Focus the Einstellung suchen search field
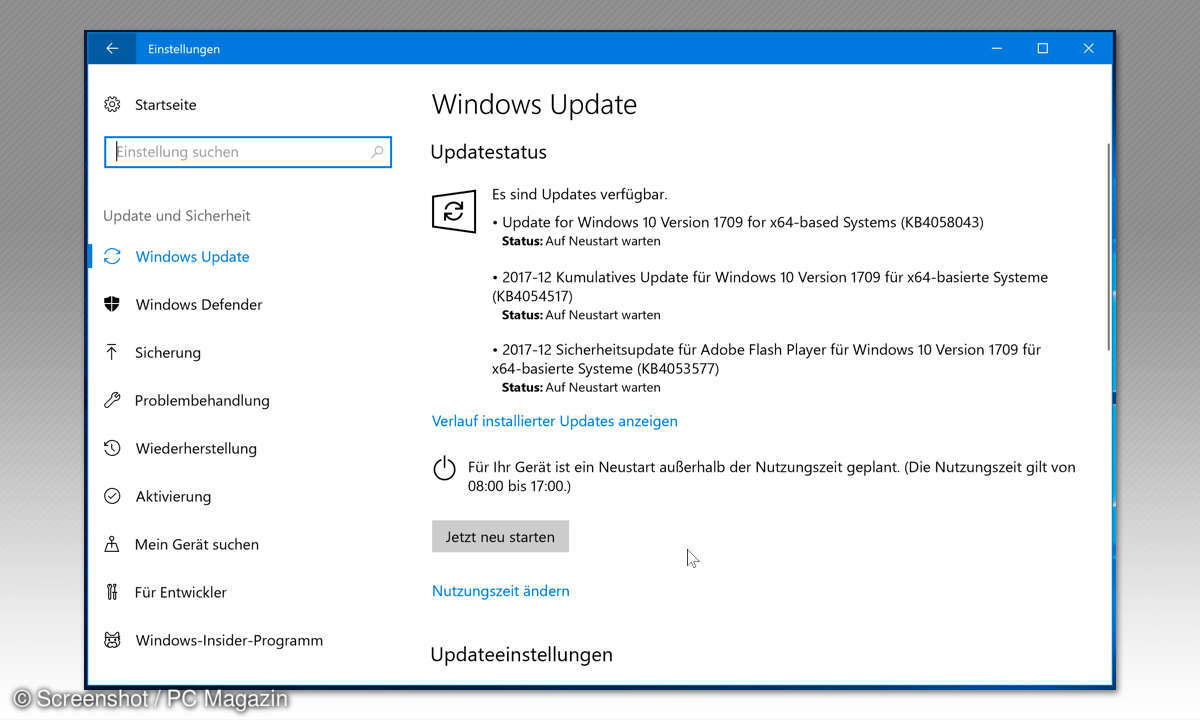Screen dimensions: 1200x720 (240, 152)
